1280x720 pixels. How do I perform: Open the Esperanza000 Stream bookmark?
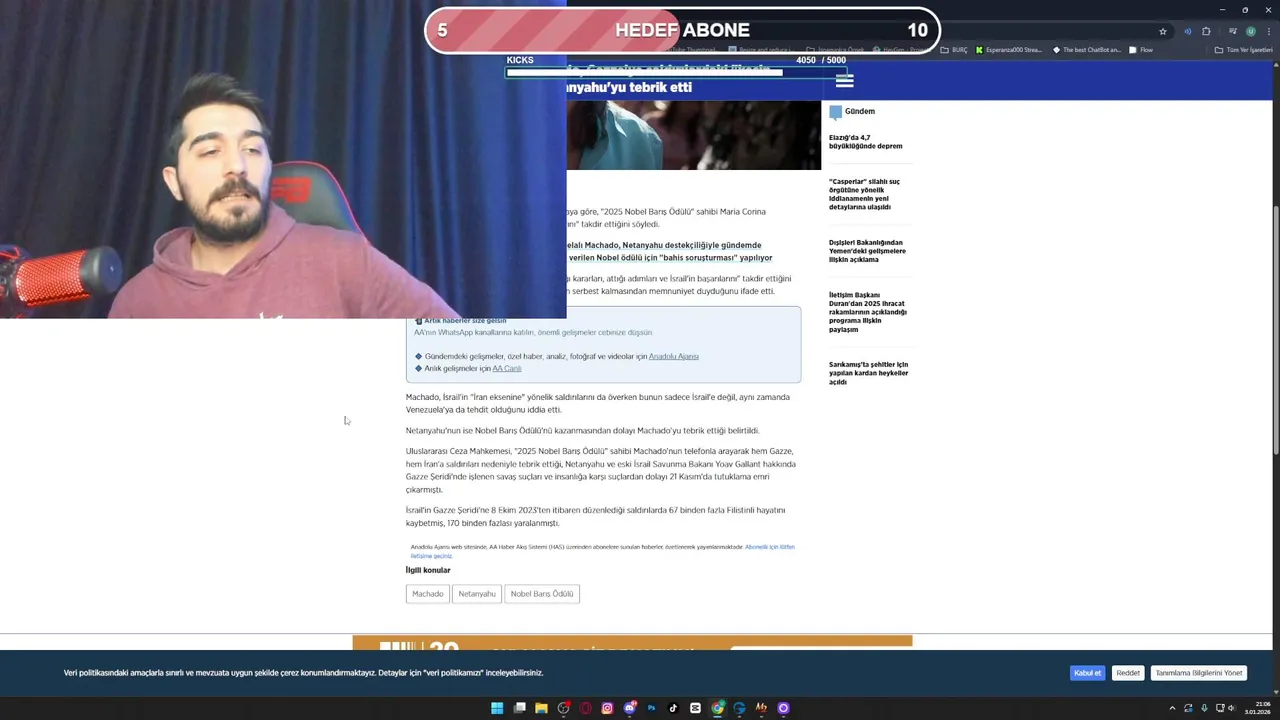coord(1008,50)
